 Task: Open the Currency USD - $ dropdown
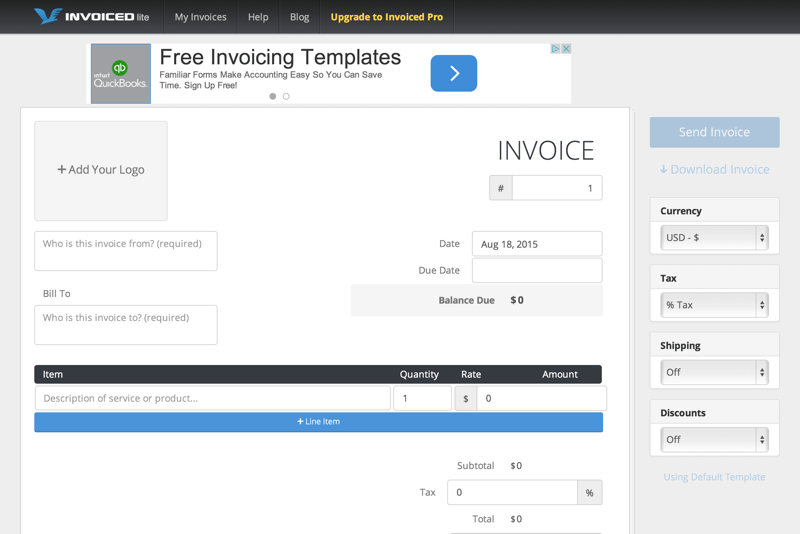[x=714, y=238]
